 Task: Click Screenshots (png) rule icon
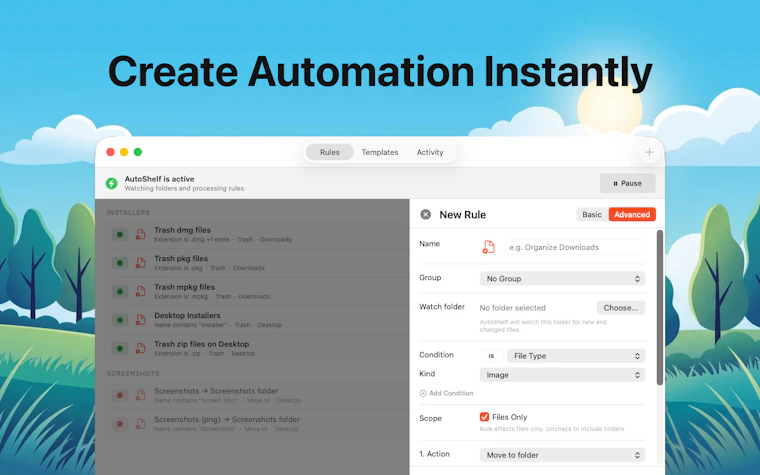[x=140, y=424]
